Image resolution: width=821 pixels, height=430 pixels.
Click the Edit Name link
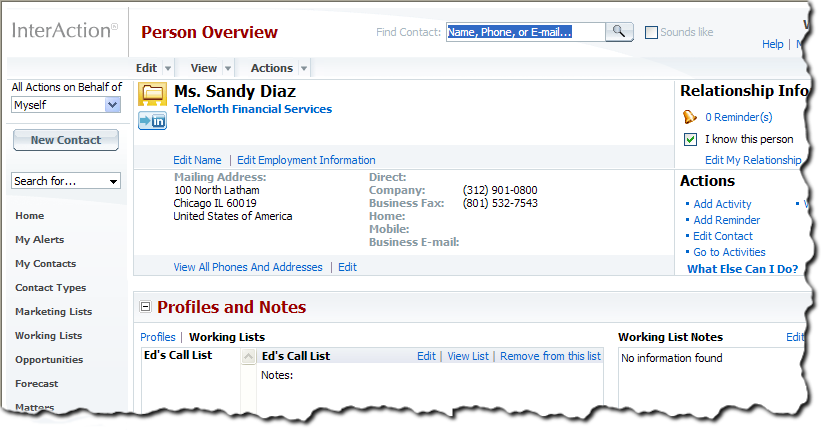(x=197, y=160)
